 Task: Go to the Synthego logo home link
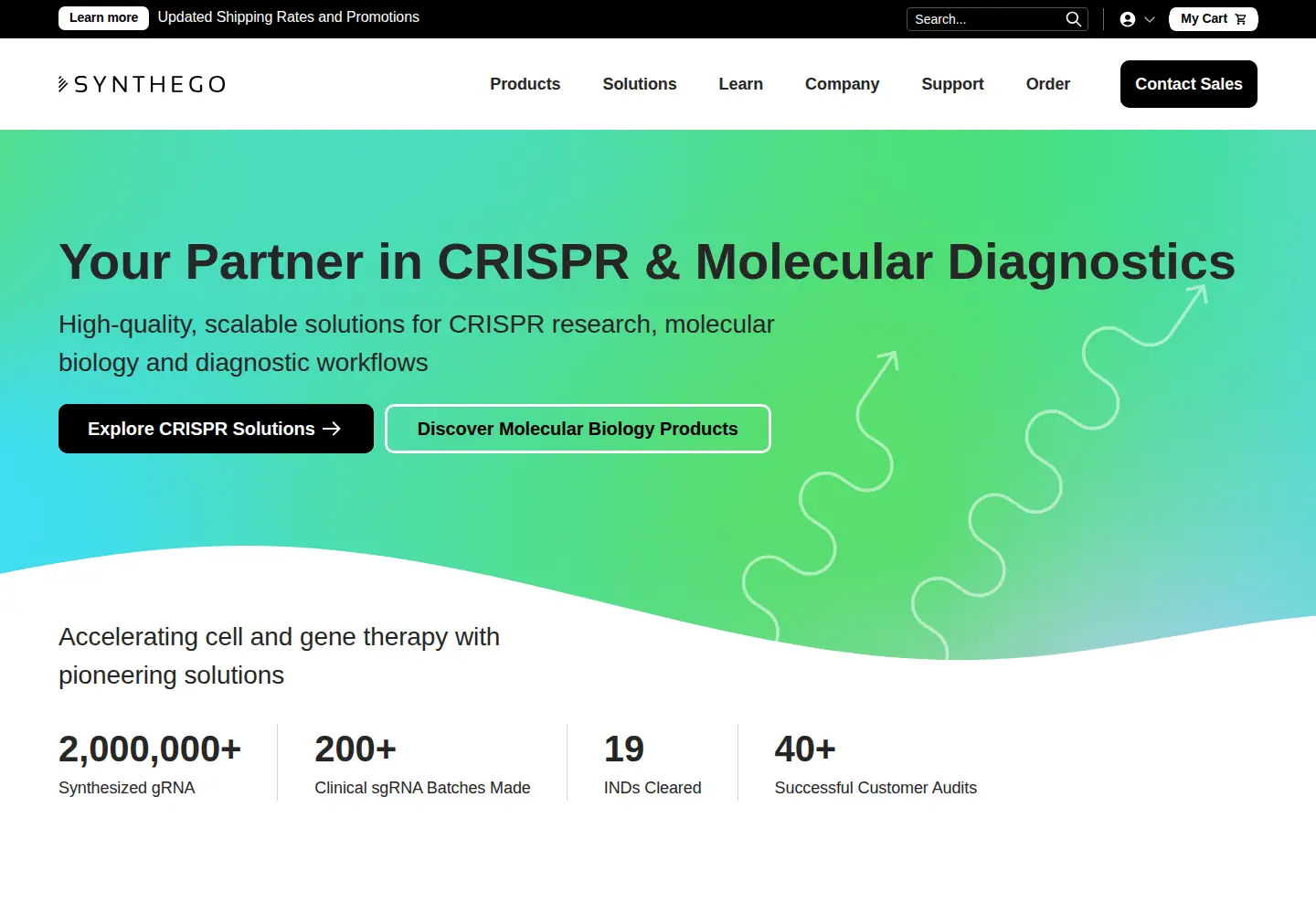142,84
